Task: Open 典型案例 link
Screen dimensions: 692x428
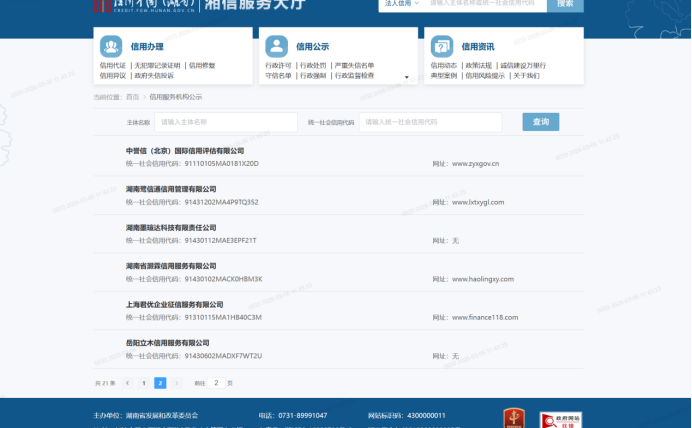Action: click(x=444, y=75)
